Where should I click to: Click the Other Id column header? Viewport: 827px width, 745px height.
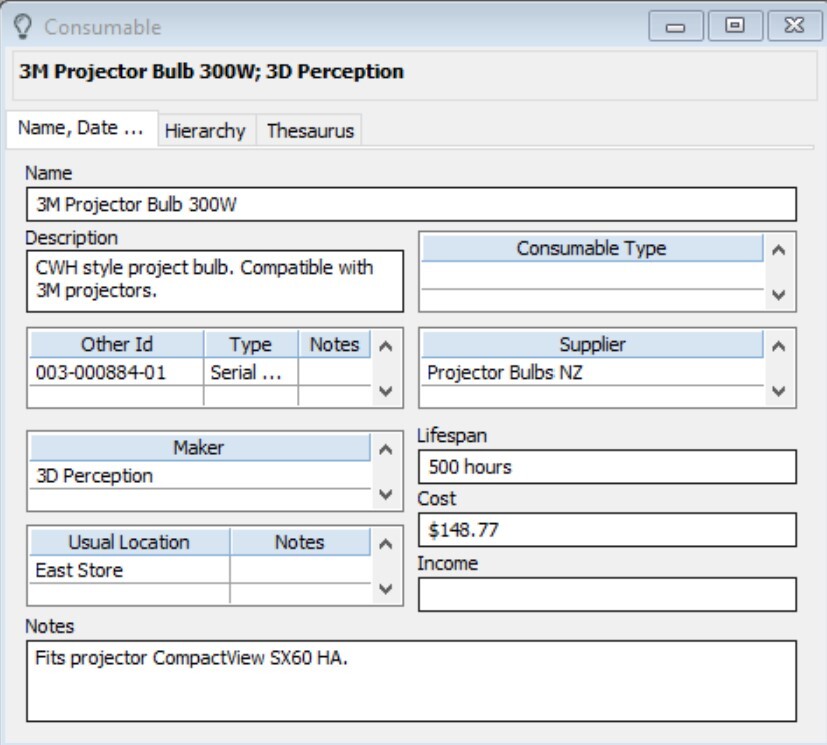(117, 344)
